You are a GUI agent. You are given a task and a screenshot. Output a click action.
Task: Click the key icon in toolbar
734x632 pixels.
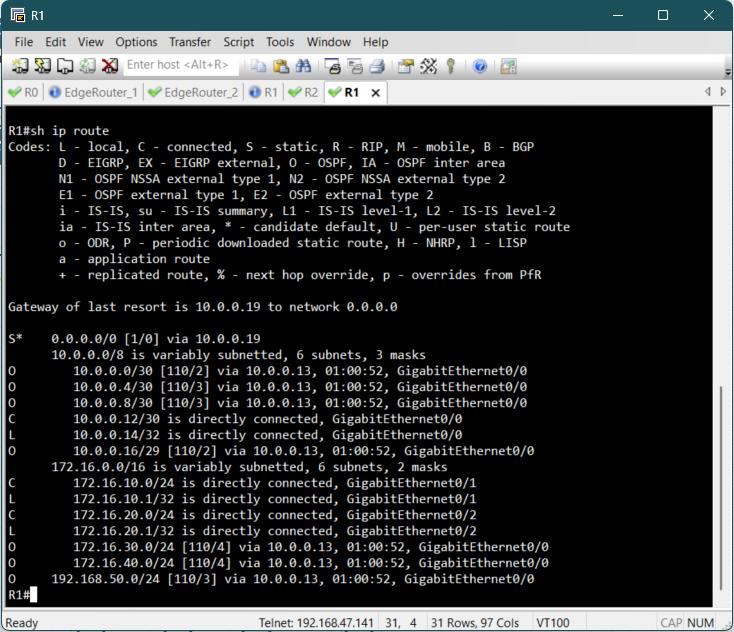click(451, 66)
